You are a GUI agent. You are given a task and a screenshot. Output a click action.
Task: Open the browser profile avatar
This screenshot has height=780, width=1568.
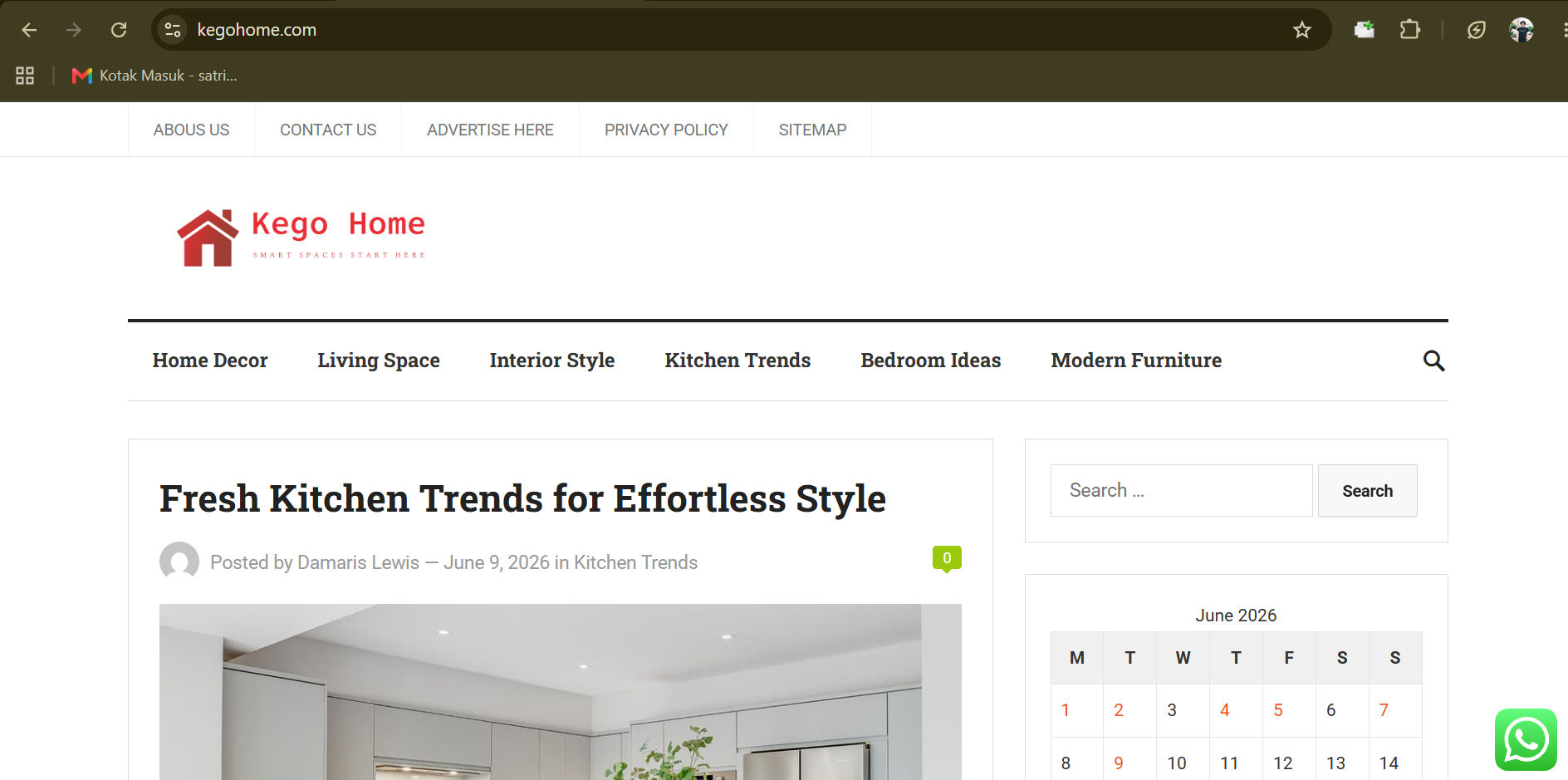tap(1521, 30)
